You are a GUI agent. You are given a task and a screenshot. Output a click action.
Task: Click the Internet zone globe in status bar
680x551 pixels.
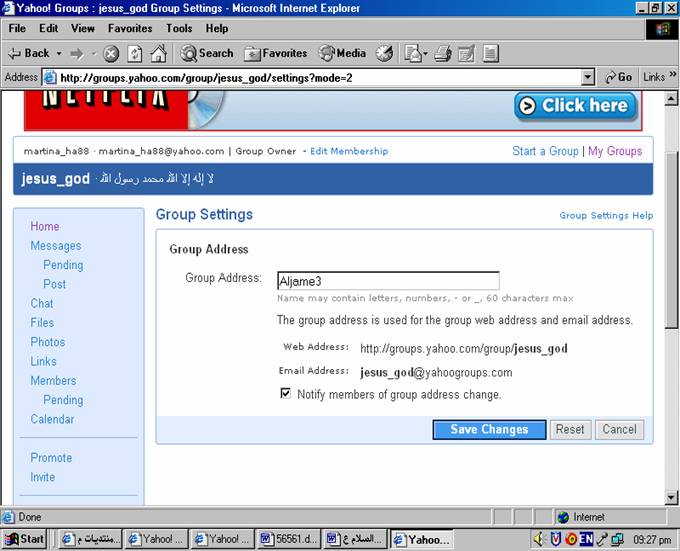click(563, 517)
